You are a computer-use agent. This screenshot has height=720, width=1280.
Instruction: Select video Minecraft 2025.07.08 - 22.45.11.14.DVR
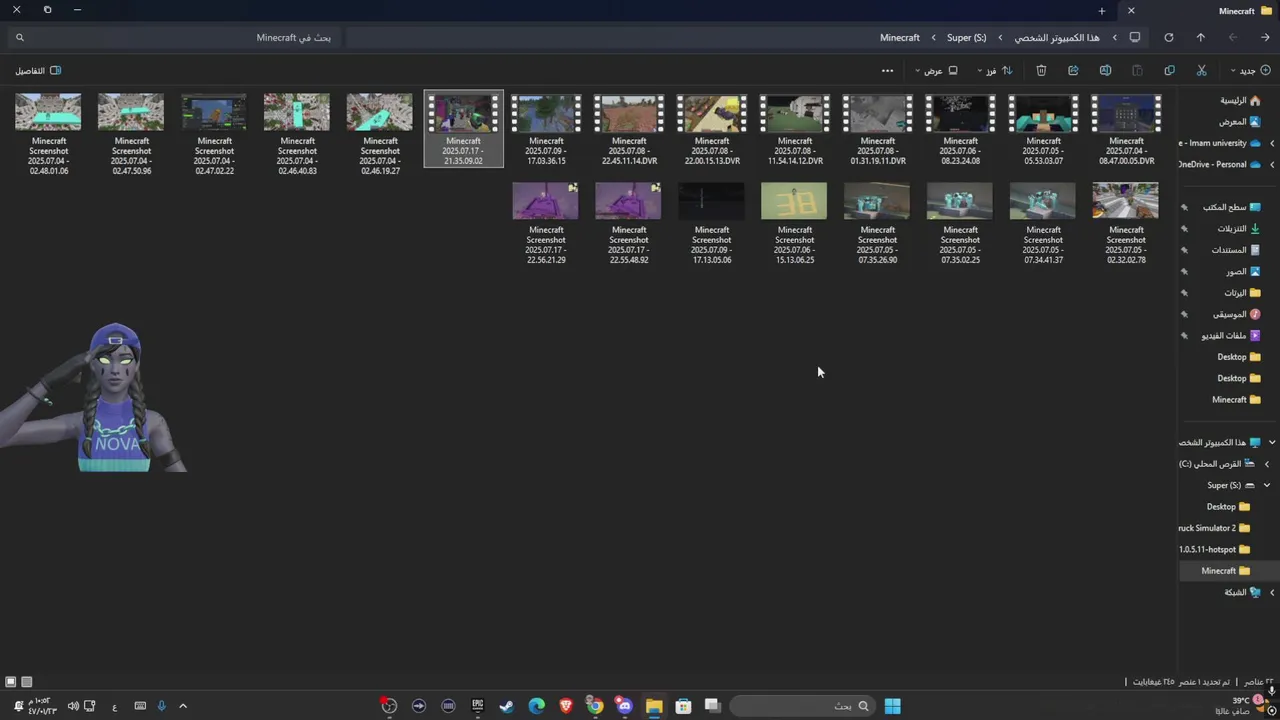coord(629,130)
